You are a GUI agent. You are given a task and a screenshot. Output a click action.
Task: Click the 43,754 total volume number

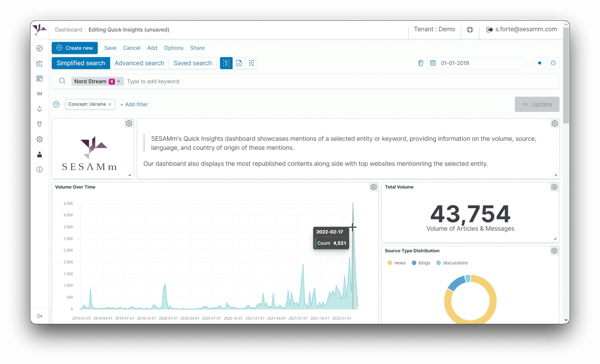pos(470,214)
